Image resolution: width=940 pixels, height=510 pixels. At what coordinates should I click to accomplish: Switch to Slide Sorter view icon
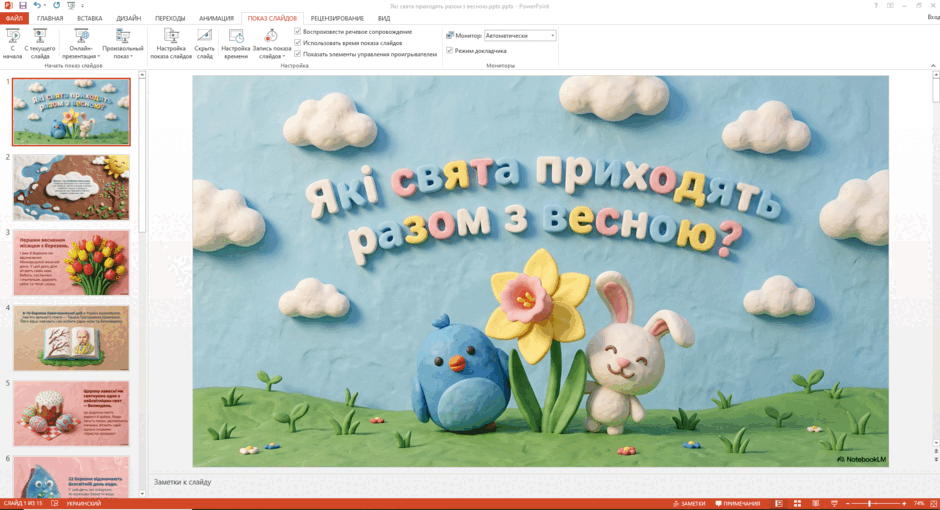797,504
